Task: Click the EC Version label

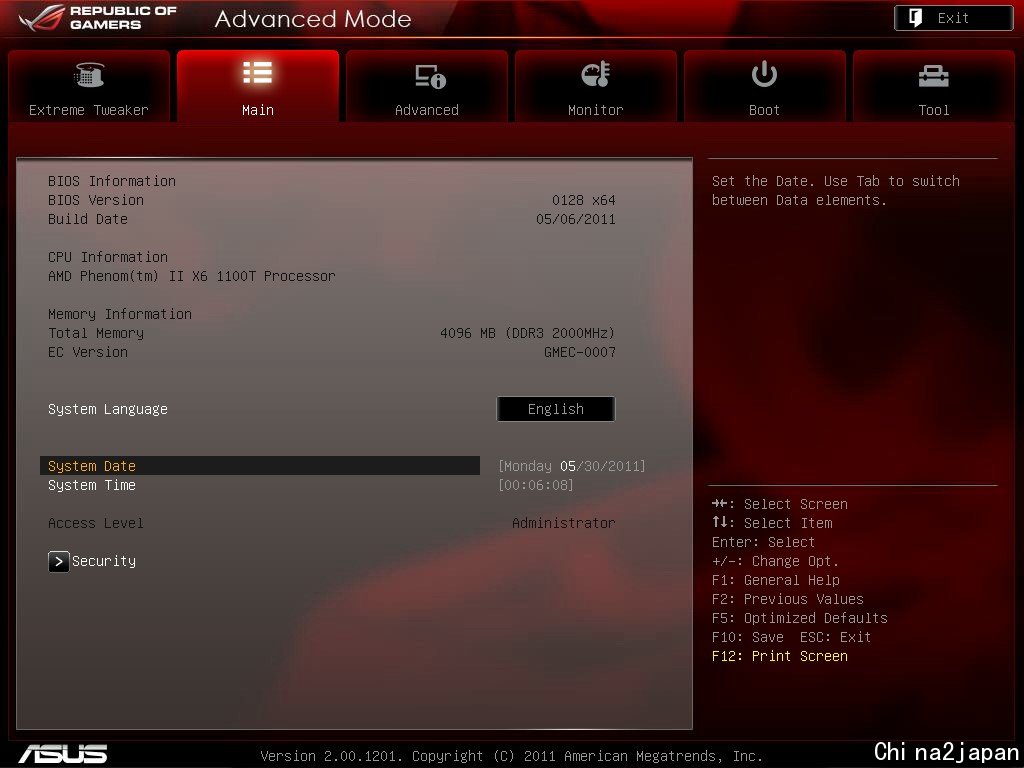Action: pyautogui.click(x=88, y=352)
